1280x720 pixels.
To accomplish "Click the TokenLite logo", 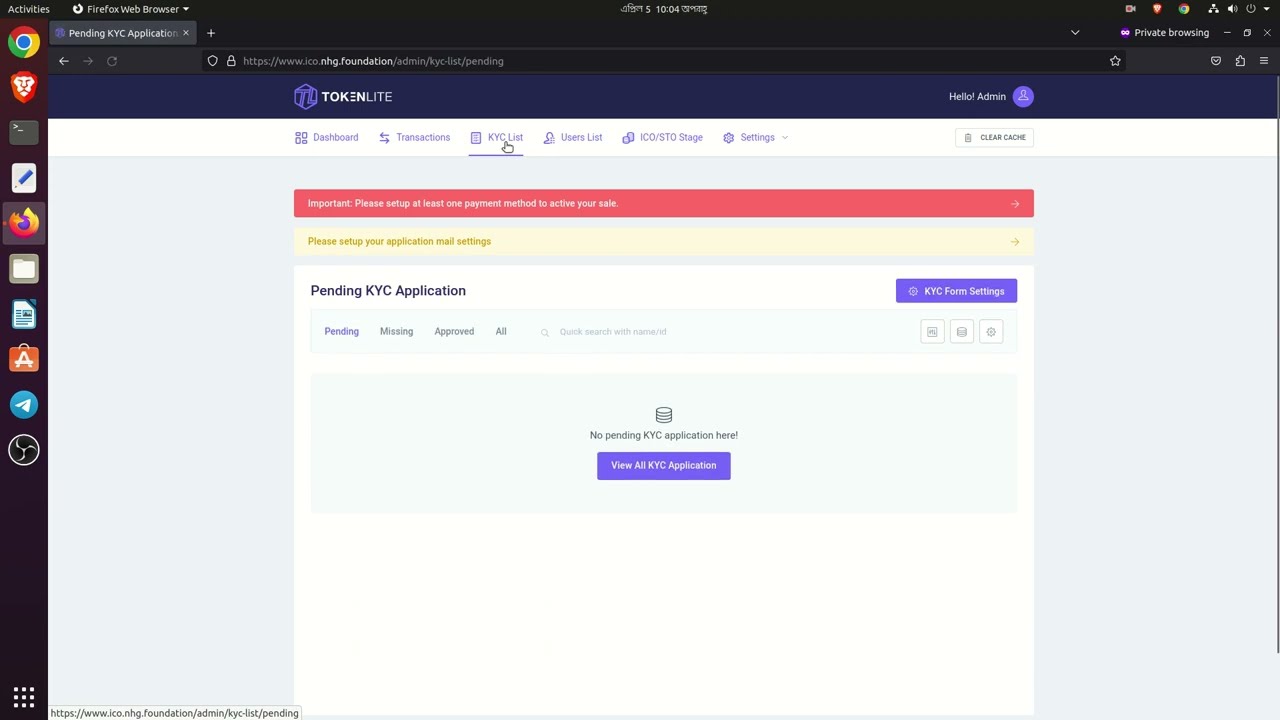I will tap(343, 97).
